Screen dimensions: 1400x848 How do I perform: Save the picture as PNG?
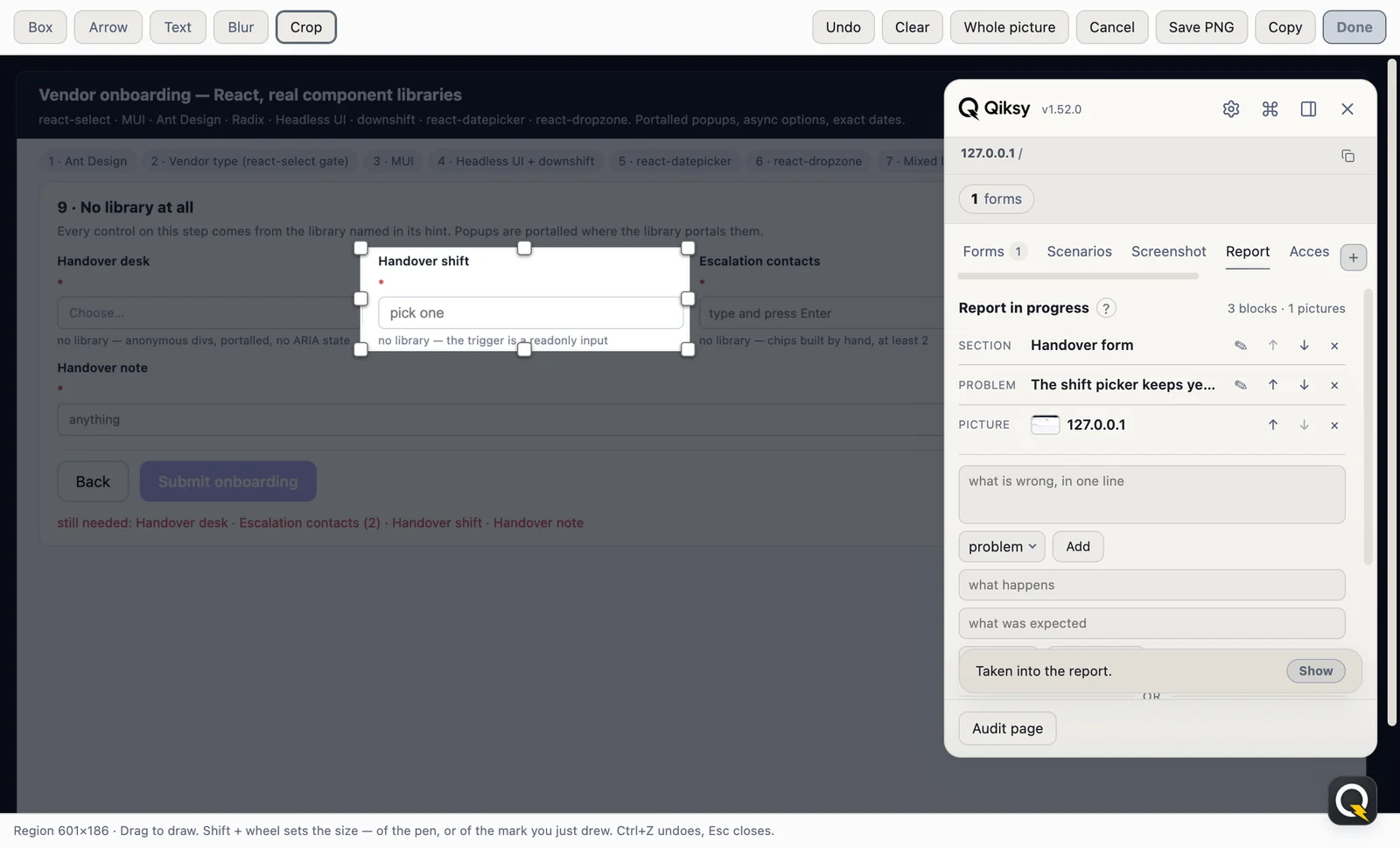click(x=1200, y=27)
